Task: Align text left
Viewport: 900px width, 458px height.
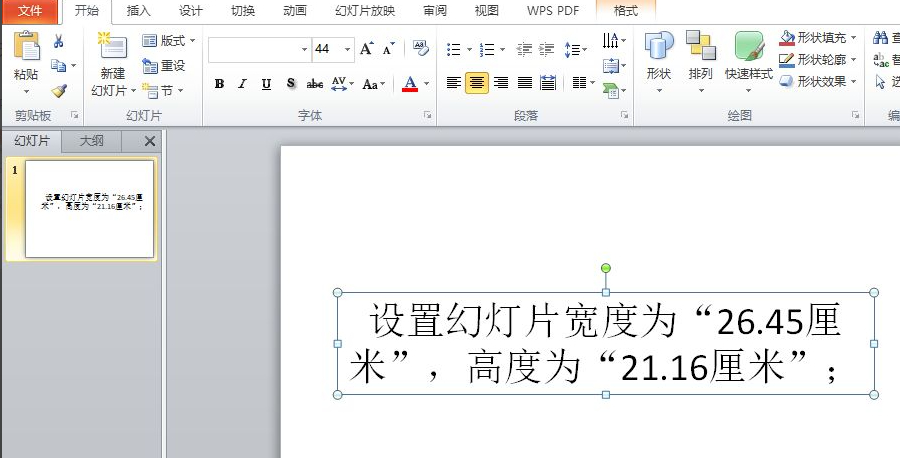Action: pos(453,83)
